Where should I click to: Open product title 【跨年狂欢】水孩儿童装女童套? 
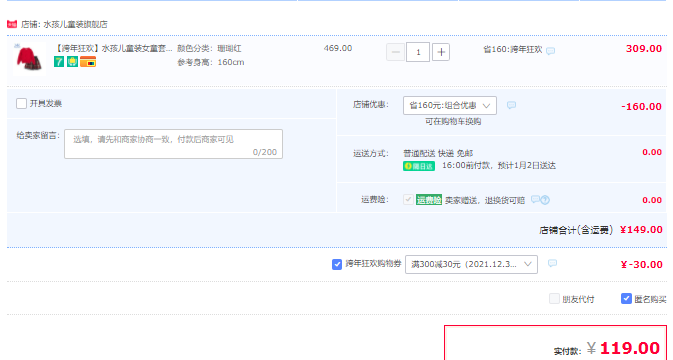[x=114, y=48]
